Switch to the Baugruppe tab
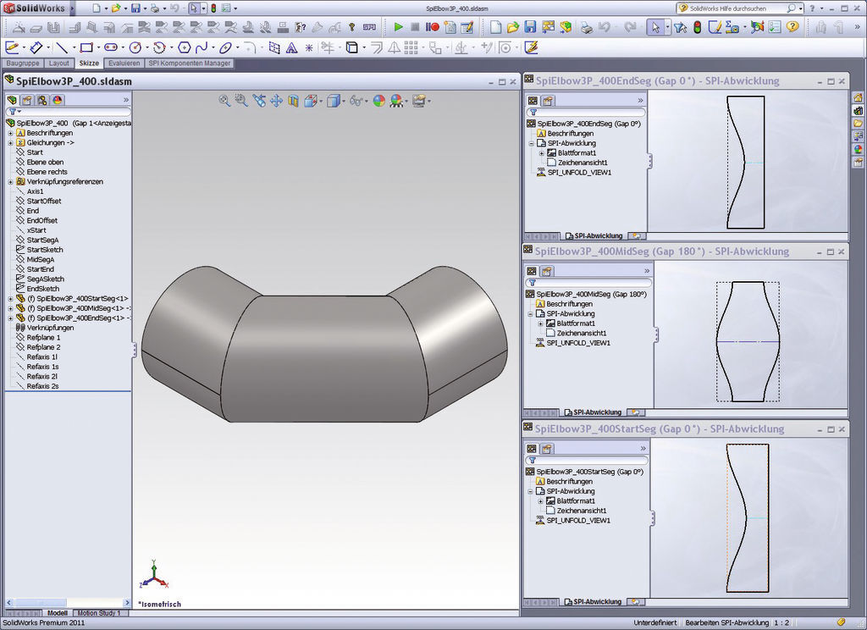This screenshot has width=867, height=630. [23, 64]
